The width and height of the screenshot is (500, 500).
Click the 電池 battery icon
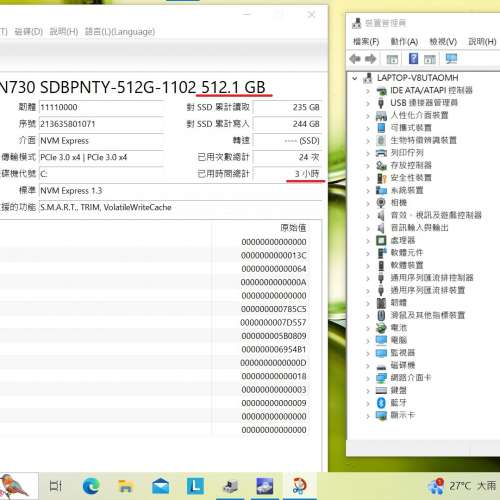(381, 328)
